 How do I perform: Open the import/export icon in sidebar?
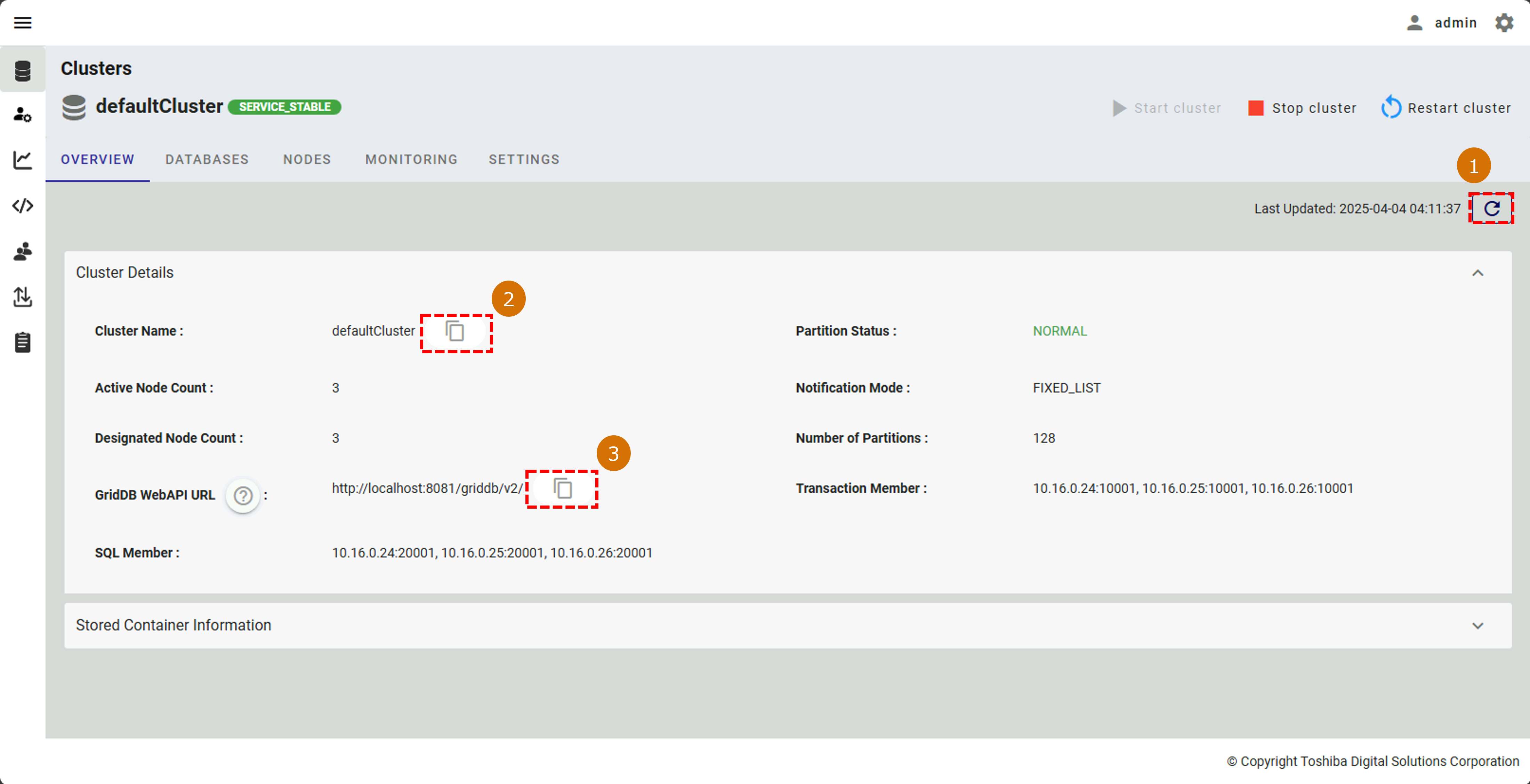click(23, 296)
